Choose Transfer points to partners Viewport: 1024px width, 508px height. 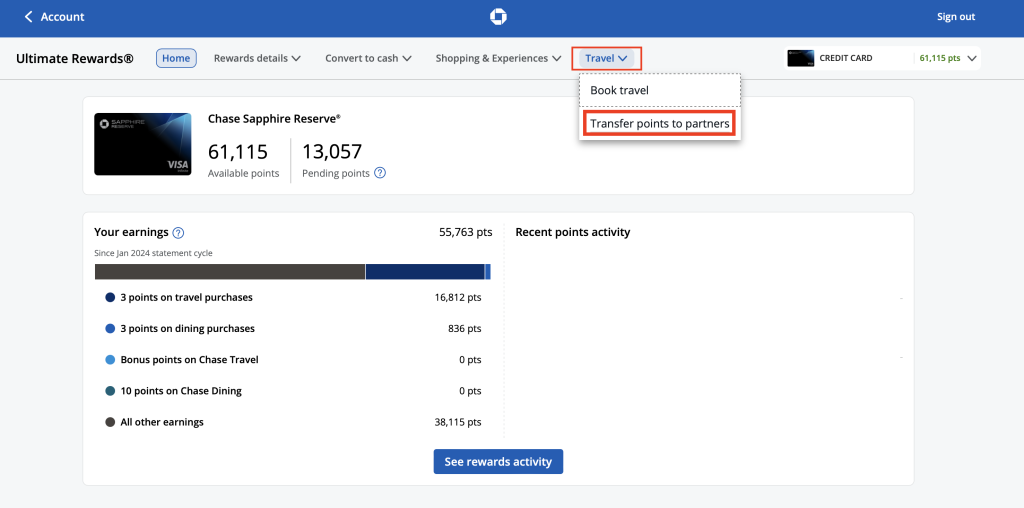coord(660,123)
